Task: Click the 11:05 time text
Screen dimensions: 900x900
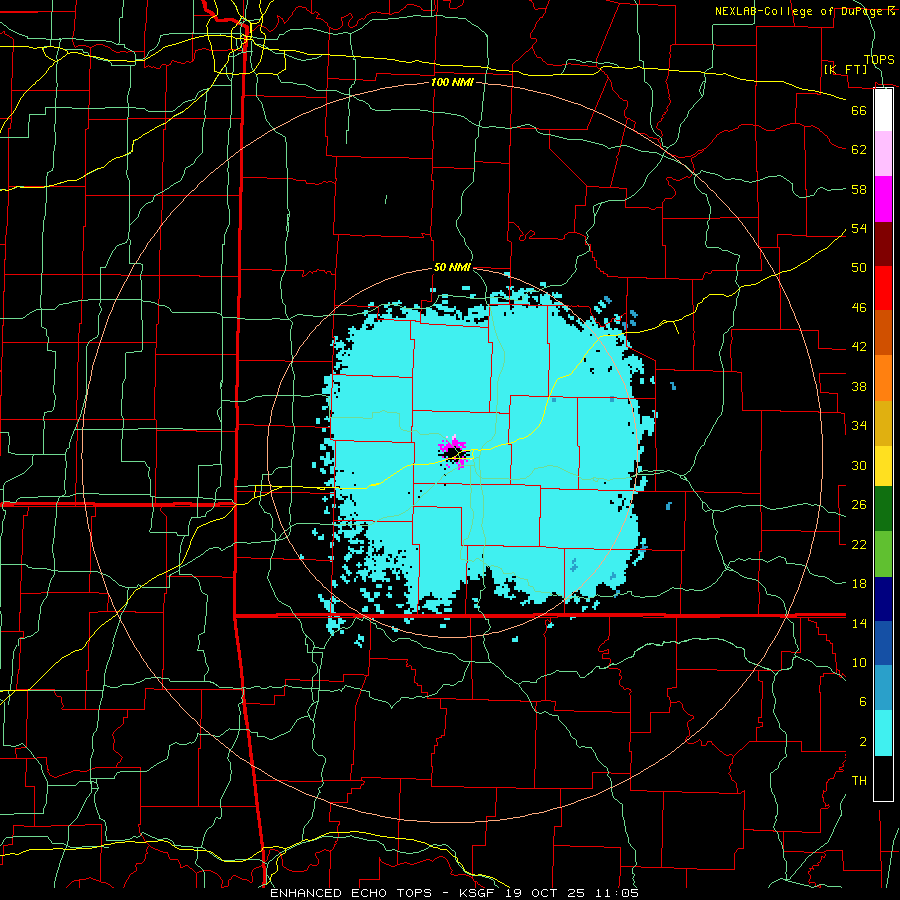Action: pyautogui.click(x=617, y=893)
